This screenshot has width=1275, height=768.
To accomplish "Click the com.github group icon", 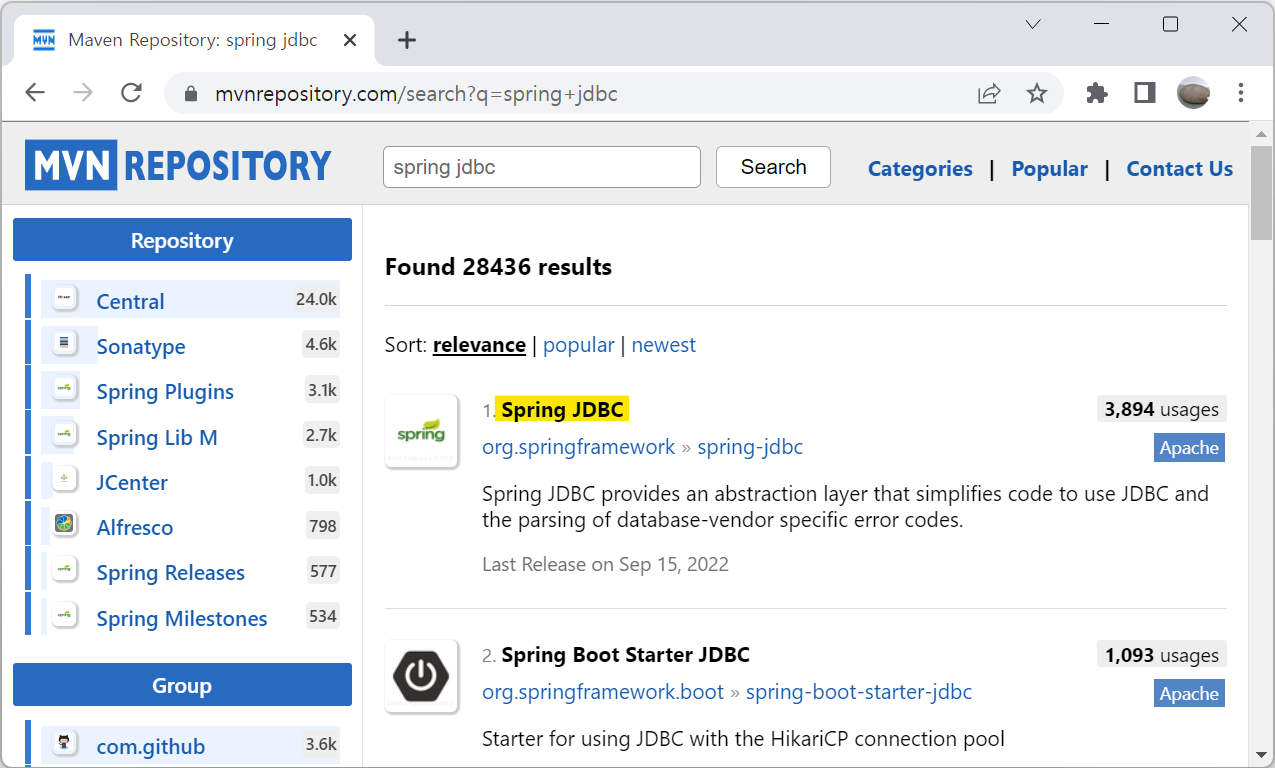I will click(65, 743).
